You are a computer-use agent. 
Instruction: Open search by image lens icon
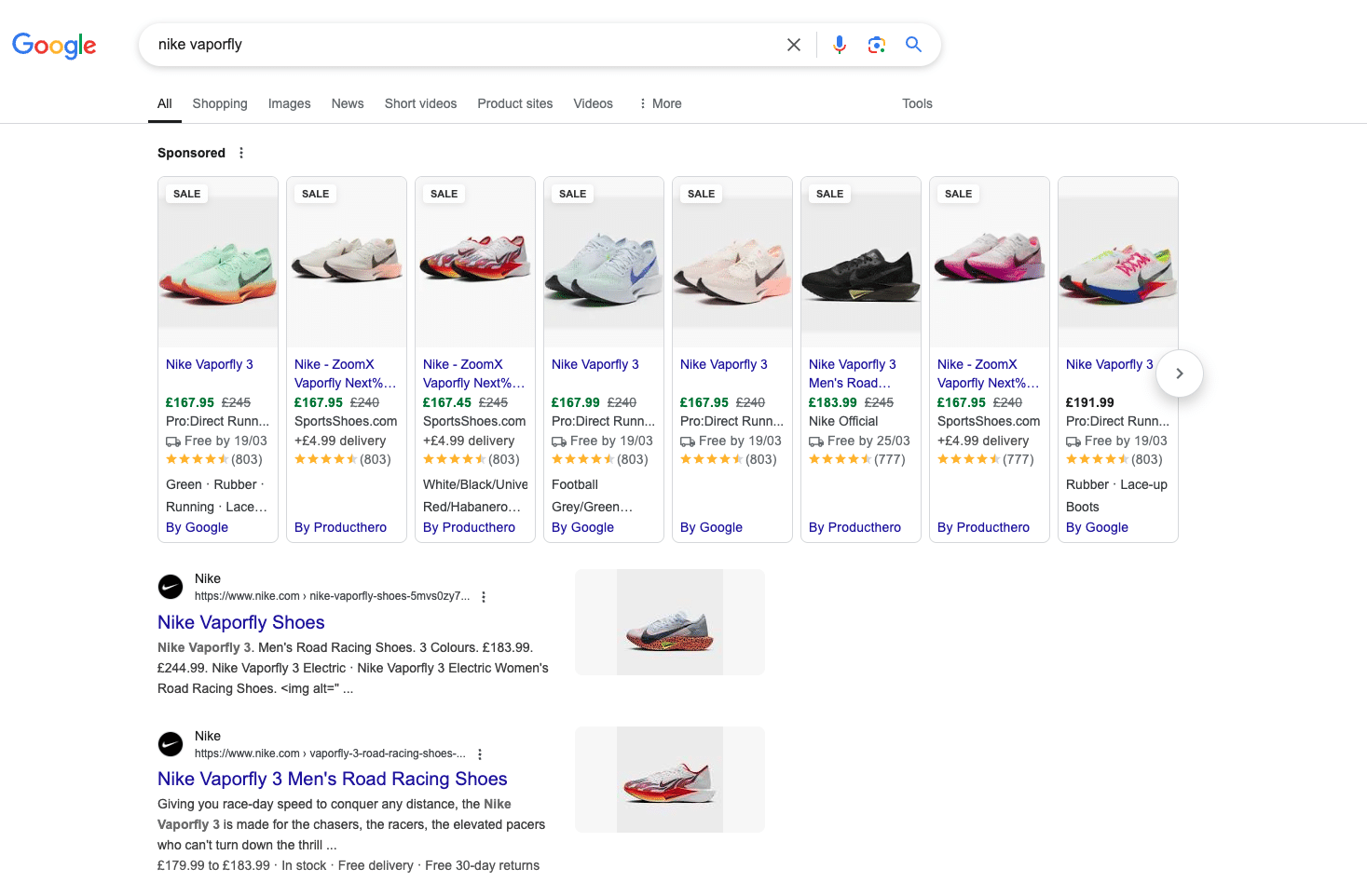pyautogui.click(x=876, y=45)
